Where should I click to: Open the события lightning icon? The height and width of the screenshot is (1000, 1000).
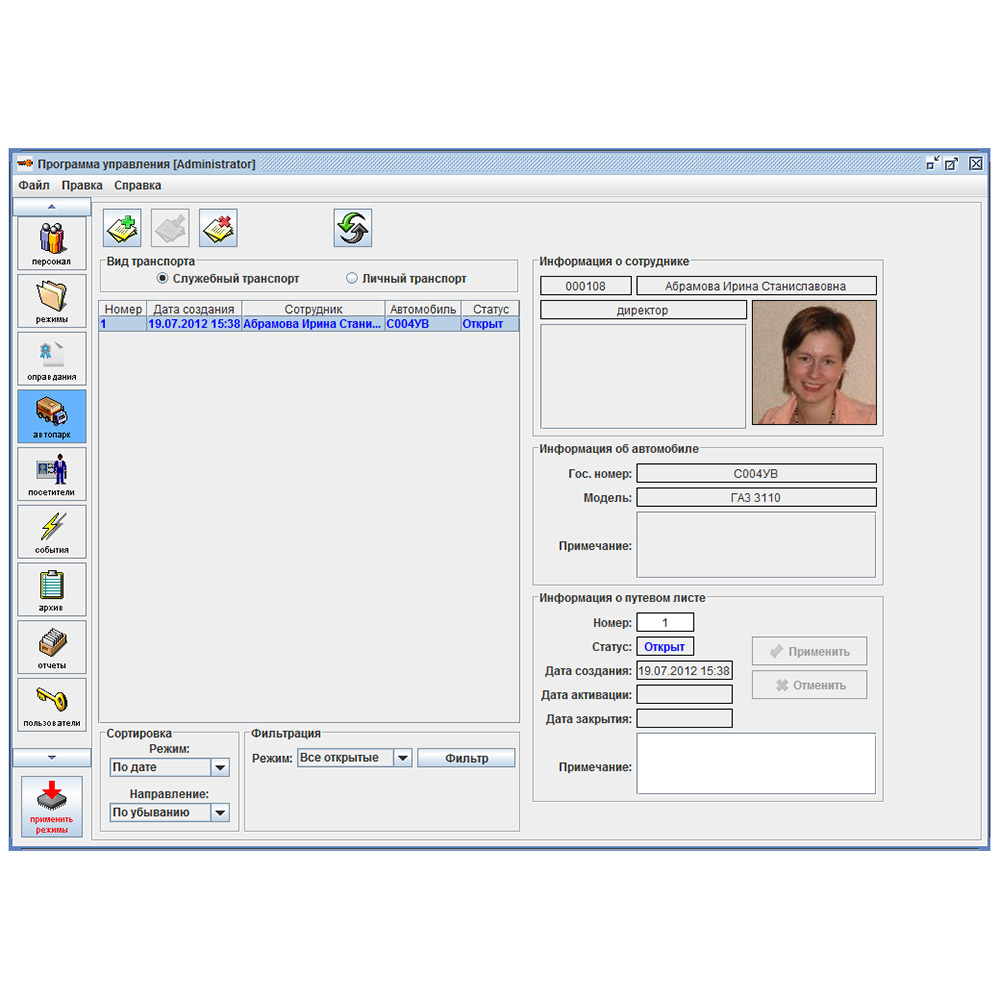click(52, 531)
